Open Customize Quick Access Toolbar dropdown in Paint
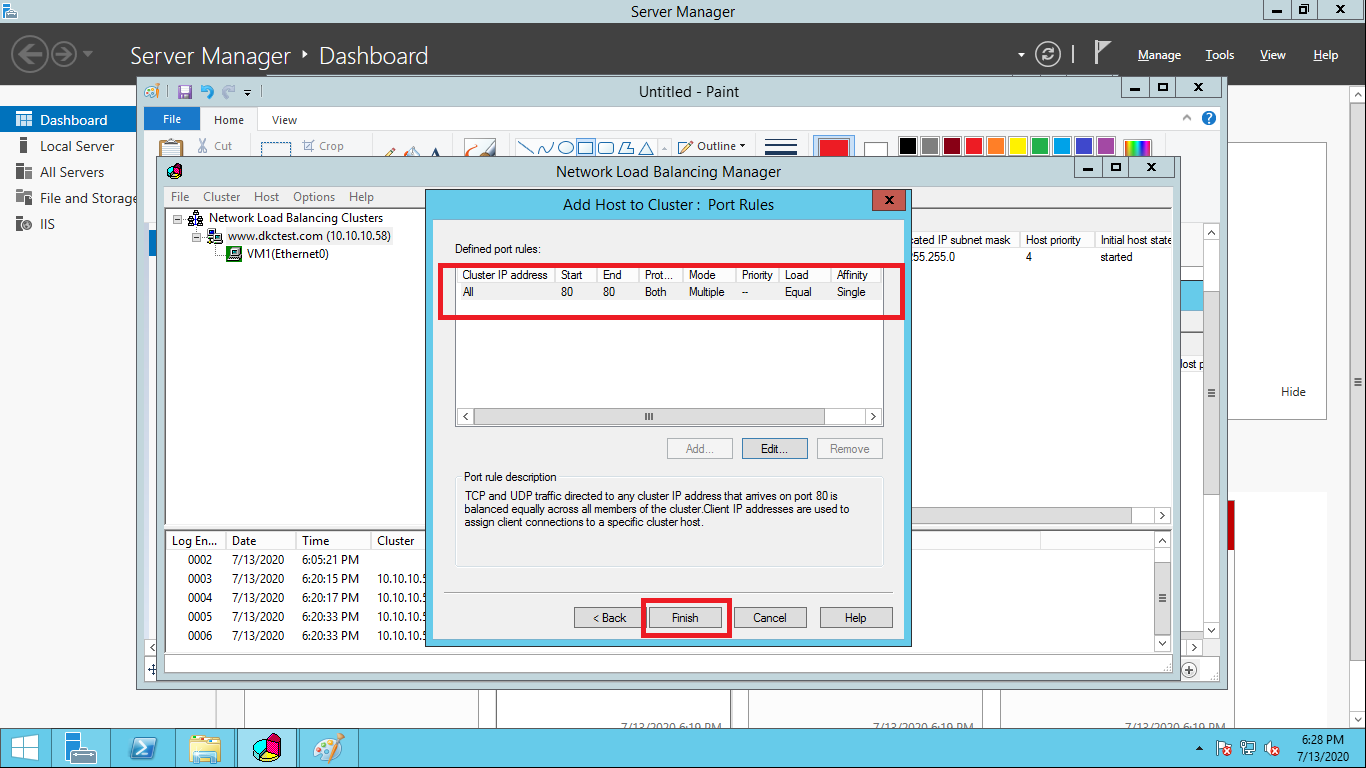The image size is (1366, 768). click(x=248, y=93)
